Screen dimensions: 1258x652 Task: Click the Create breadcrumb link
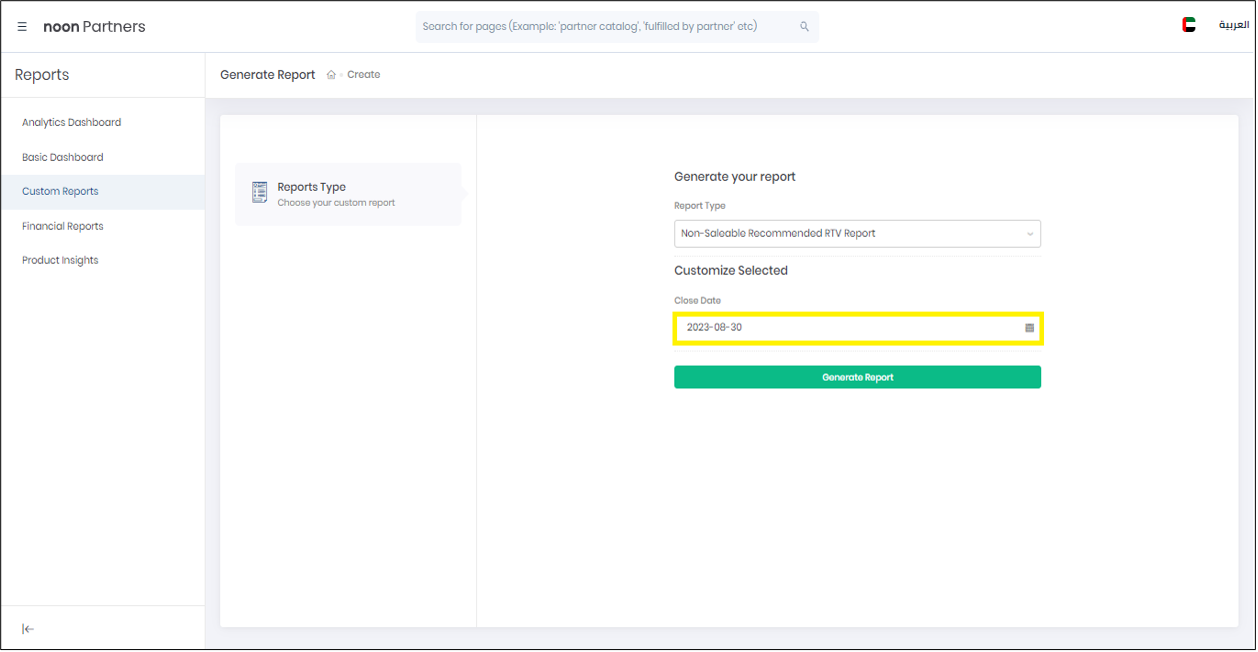pyautogui.click(x=364, y=75)
